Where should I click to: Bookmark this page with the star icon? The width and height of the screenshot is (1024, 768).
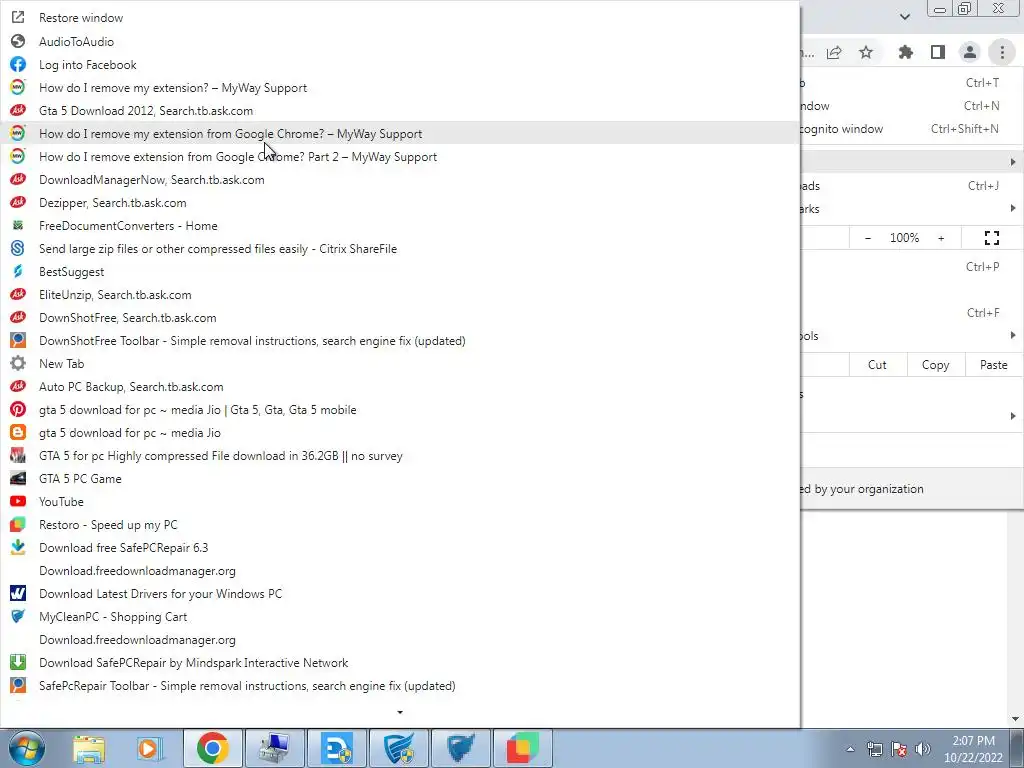point(866,52)
